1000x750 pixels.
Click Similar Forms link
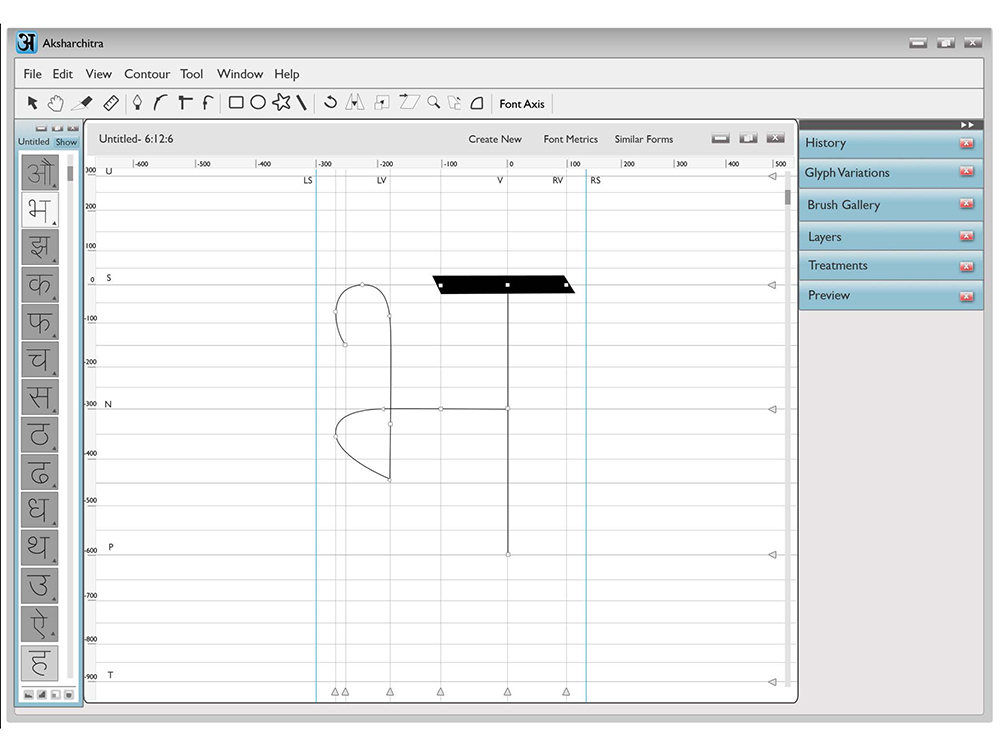[x=643, y=139]
